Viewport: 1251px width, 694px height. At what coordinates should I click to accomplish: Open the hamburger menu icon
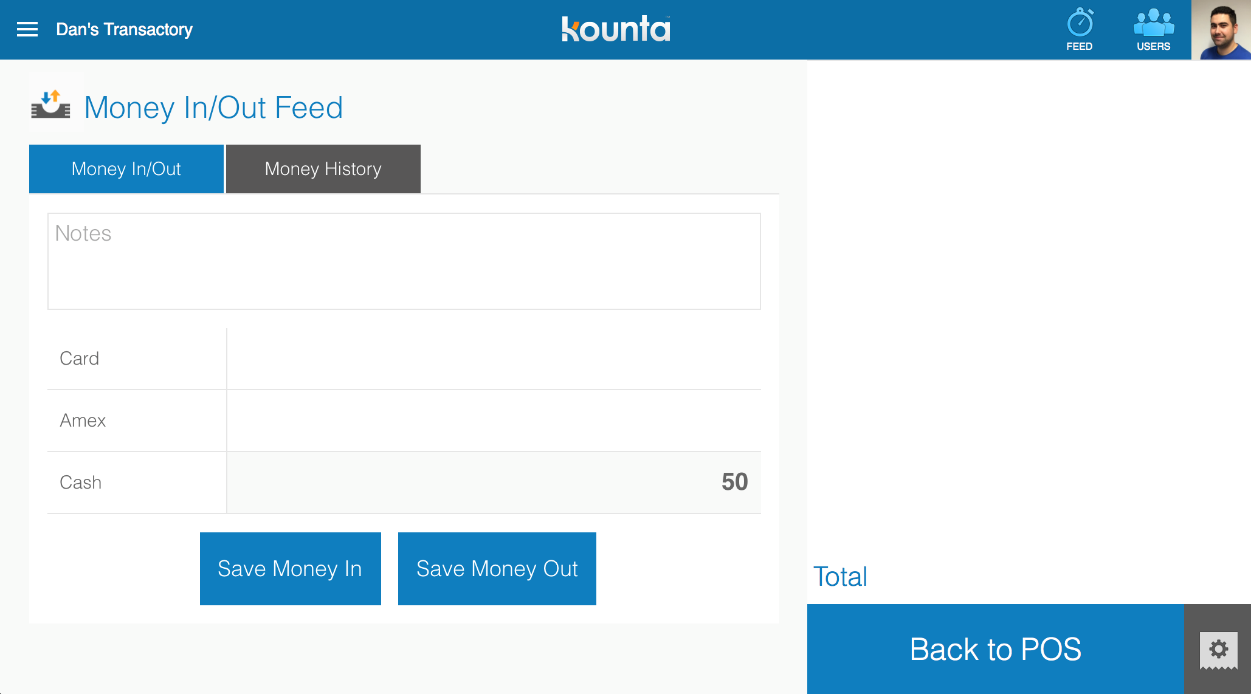28,30
